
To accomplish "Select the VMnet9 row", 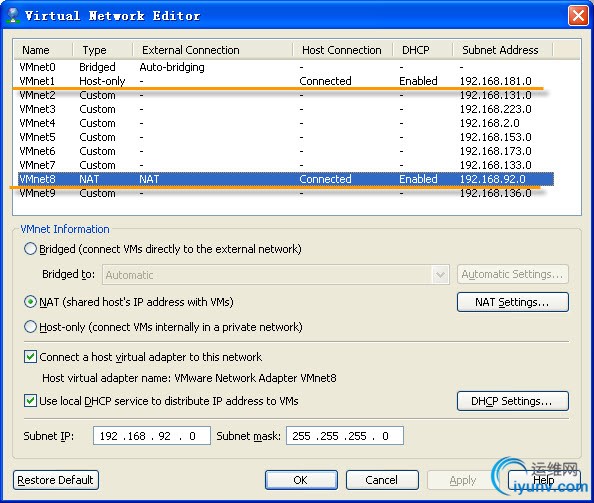I will 286,193.
